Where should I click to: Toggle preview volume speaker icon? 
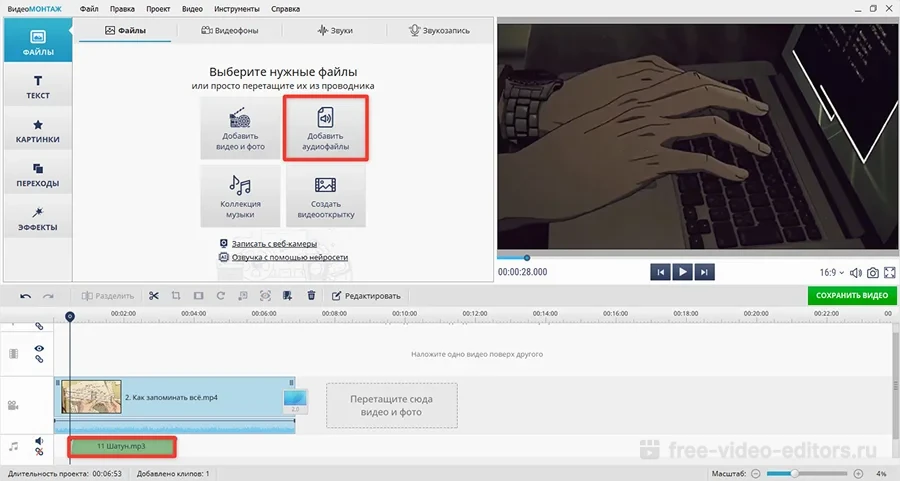856,272
